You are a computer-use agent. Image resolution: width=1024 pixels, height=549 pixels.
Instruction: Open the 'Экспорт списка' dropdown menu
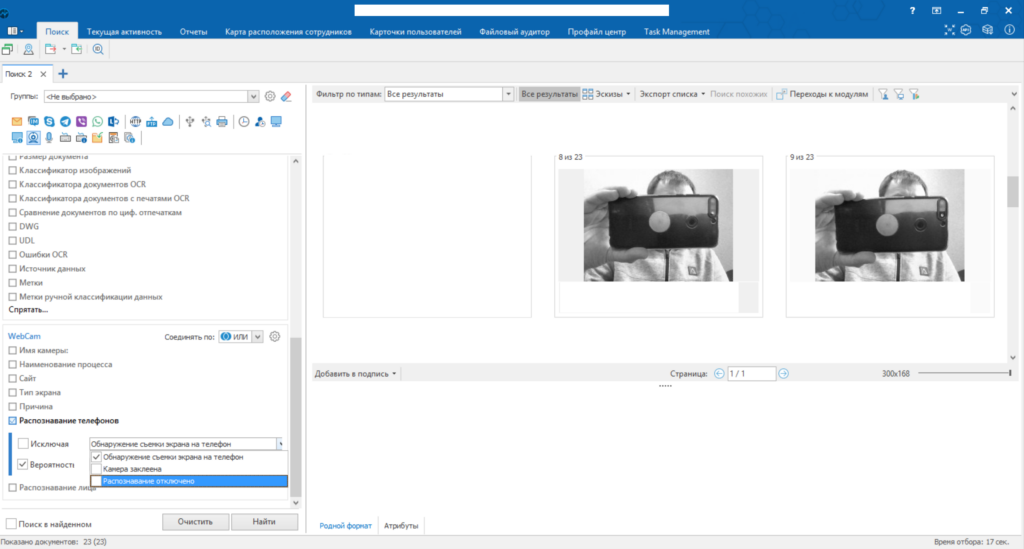click(671, 94)
